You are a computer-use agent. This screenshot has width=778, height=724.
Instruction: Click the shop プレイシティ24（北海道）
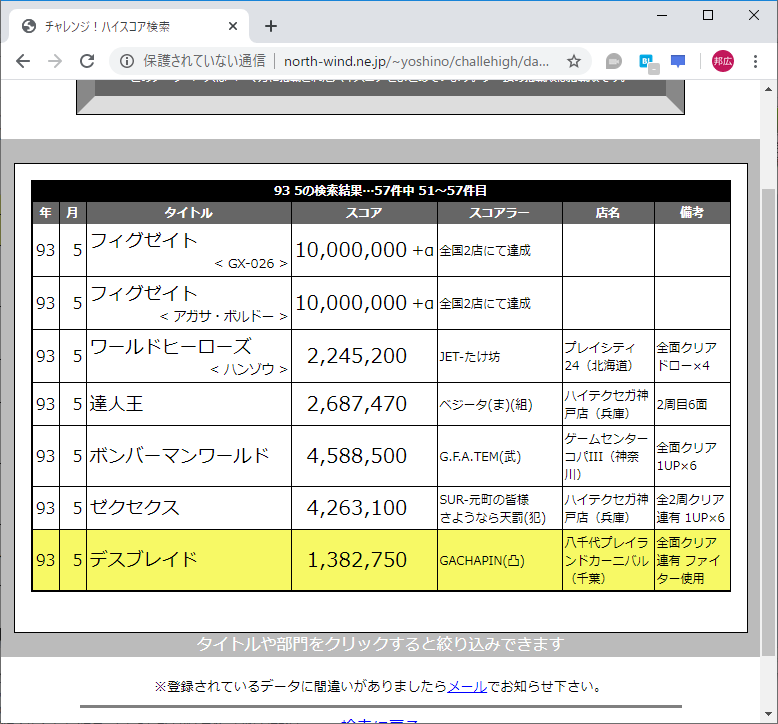(600, 356)
